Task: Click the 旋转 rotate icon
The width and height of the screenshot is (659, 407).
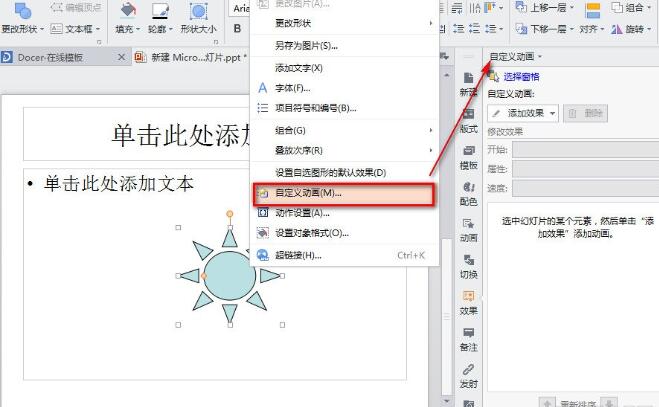Action: [x=617, y=29]
